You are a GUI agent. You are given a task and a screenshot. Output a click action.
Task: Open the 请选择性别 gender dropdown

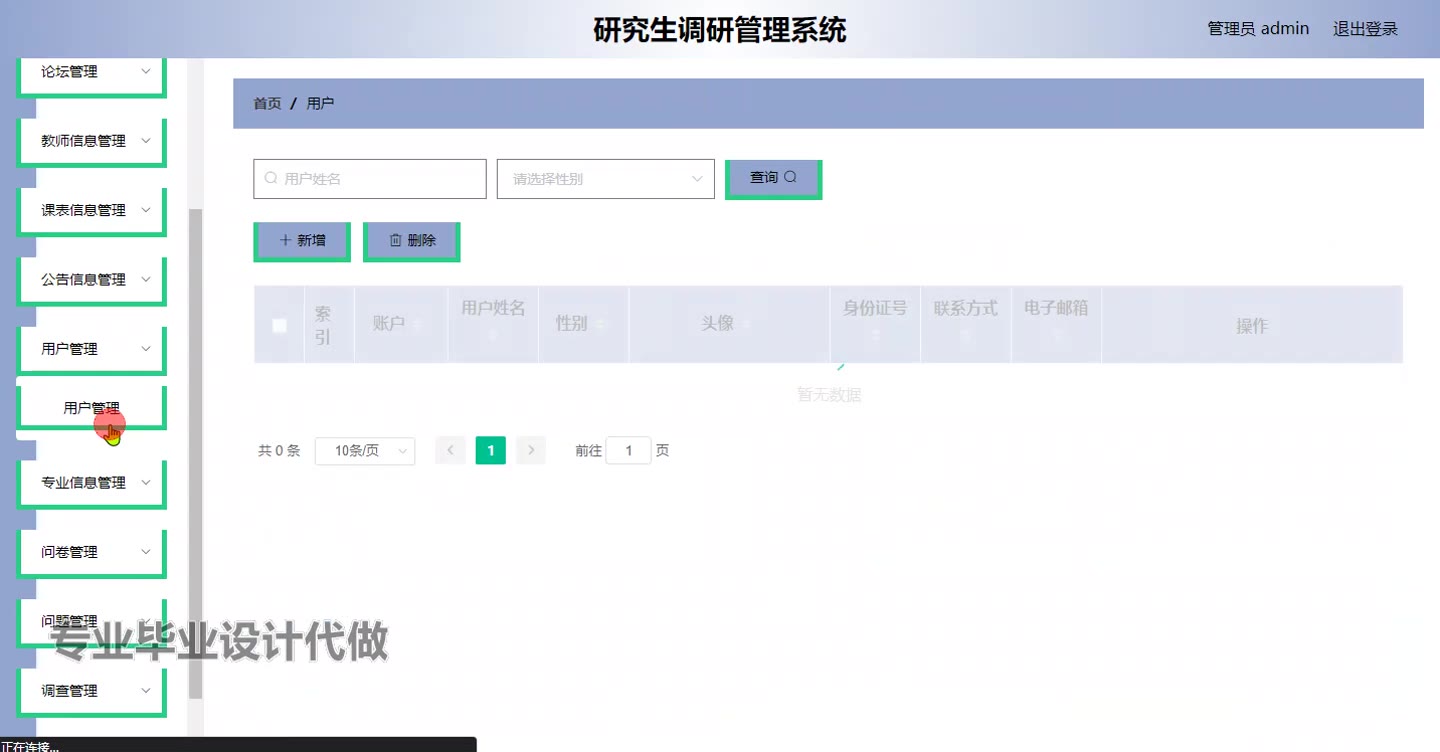click(x=605, y=179)
